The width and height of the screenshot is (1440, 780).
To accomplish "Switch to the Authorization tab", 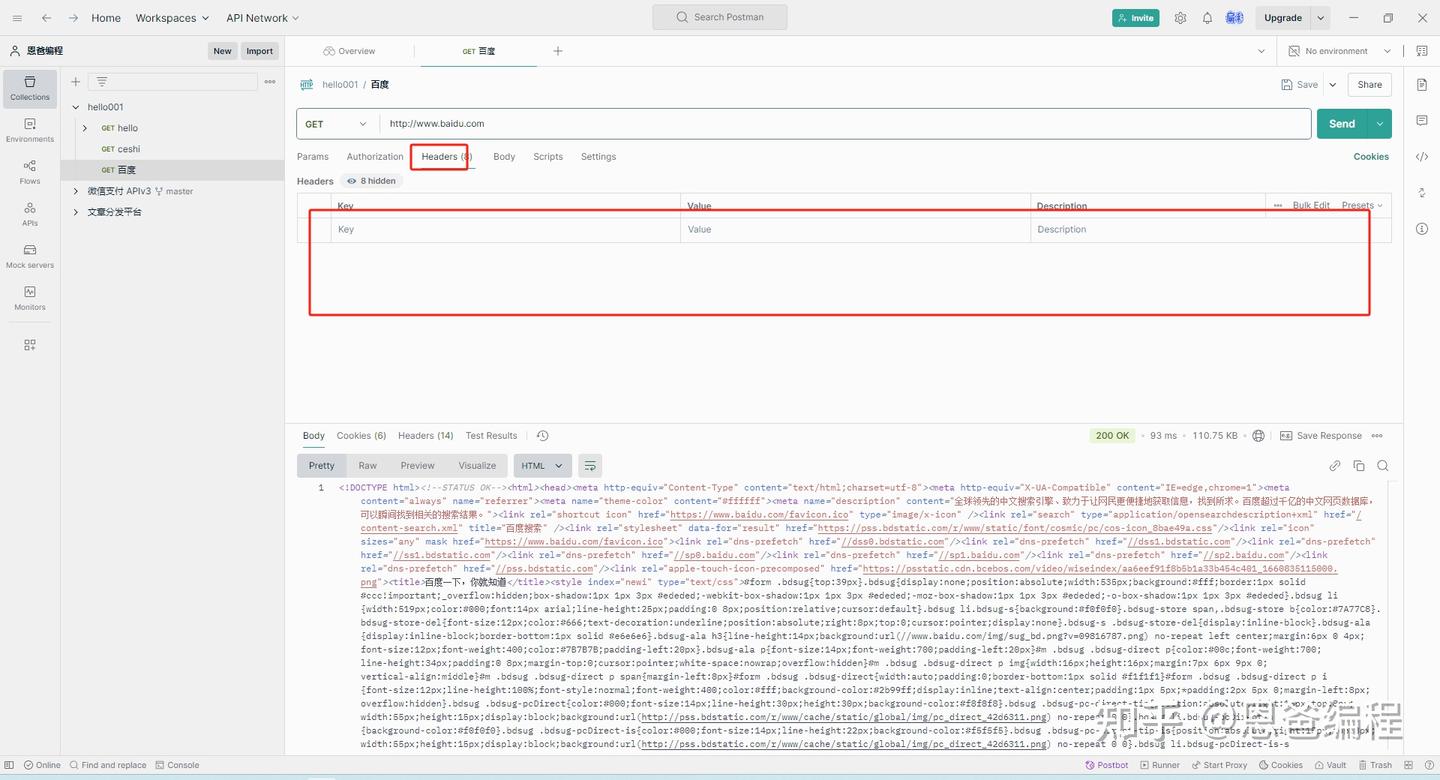I will [375, 156].
